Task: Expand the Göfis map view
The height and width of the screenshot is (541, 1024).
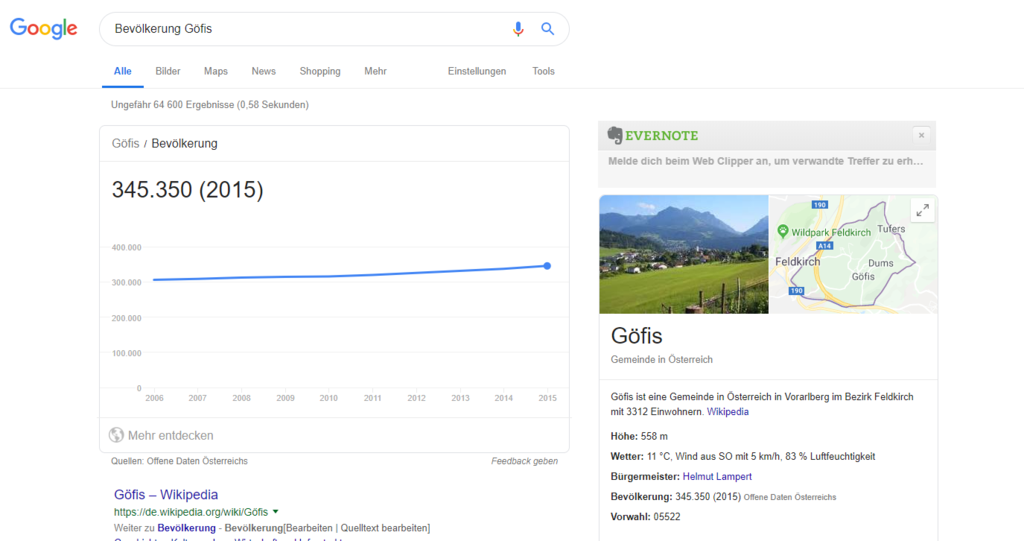Action: [x=922, y=210]
